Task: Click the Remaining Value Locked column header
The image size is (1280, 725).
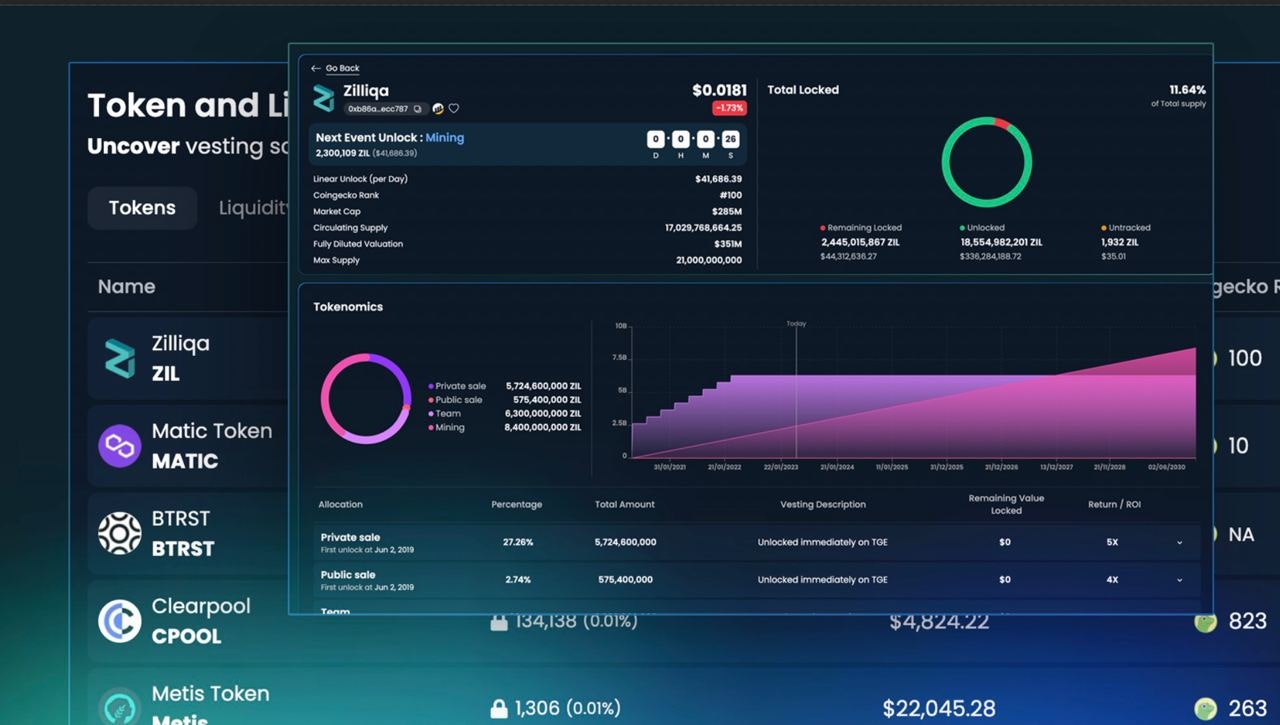Action: (1006, 504)
